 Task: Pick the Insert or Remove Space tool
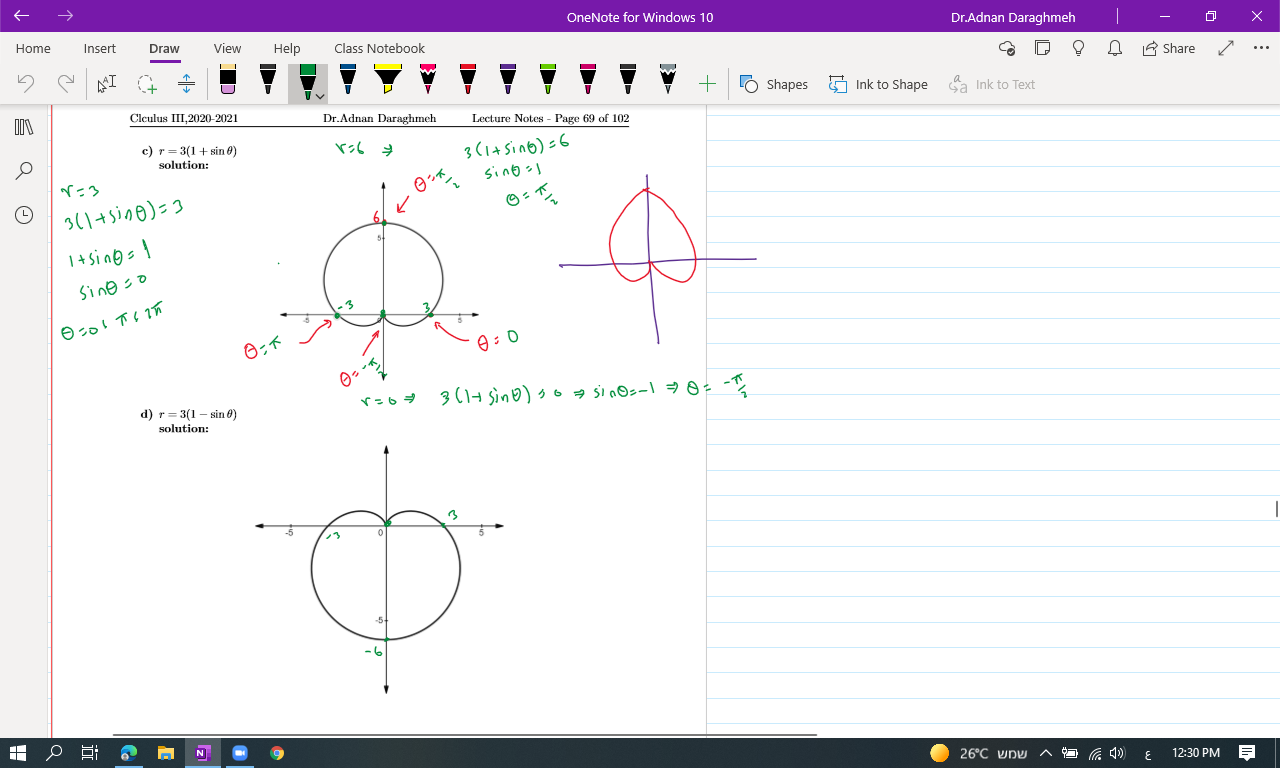click(x=186, y=84)
